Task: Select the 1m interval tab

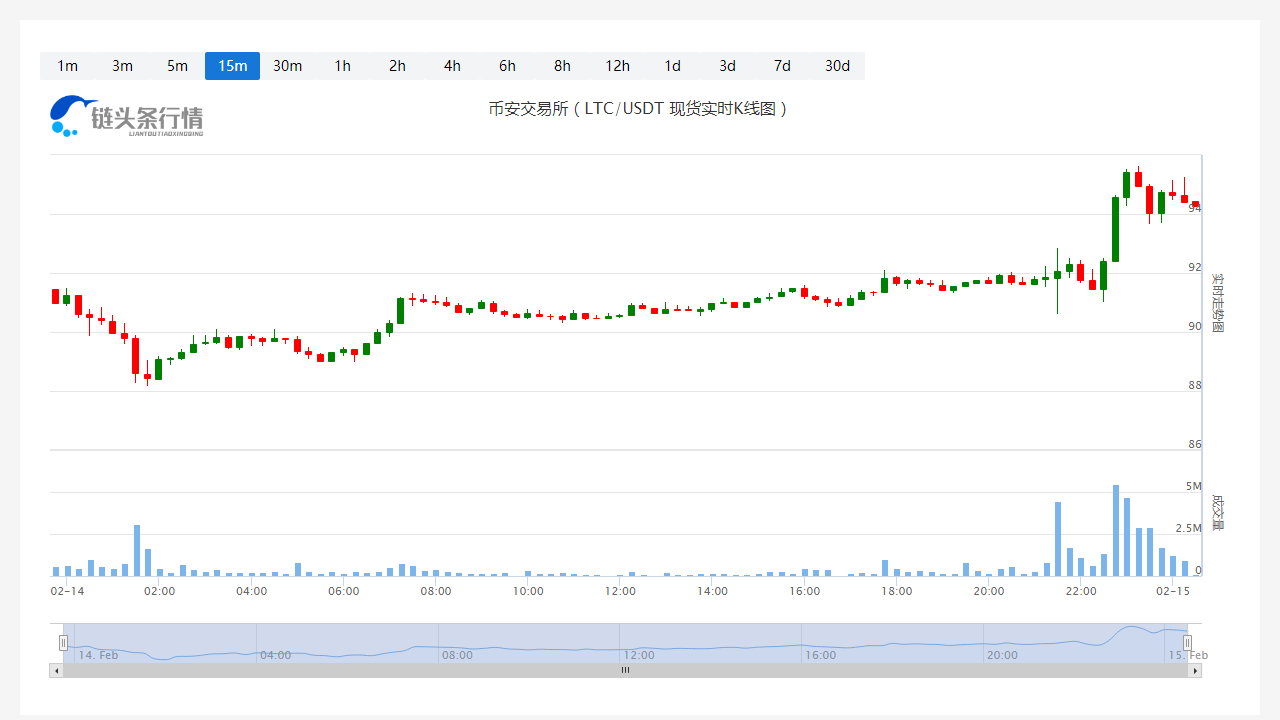Action: click(67, 66)
